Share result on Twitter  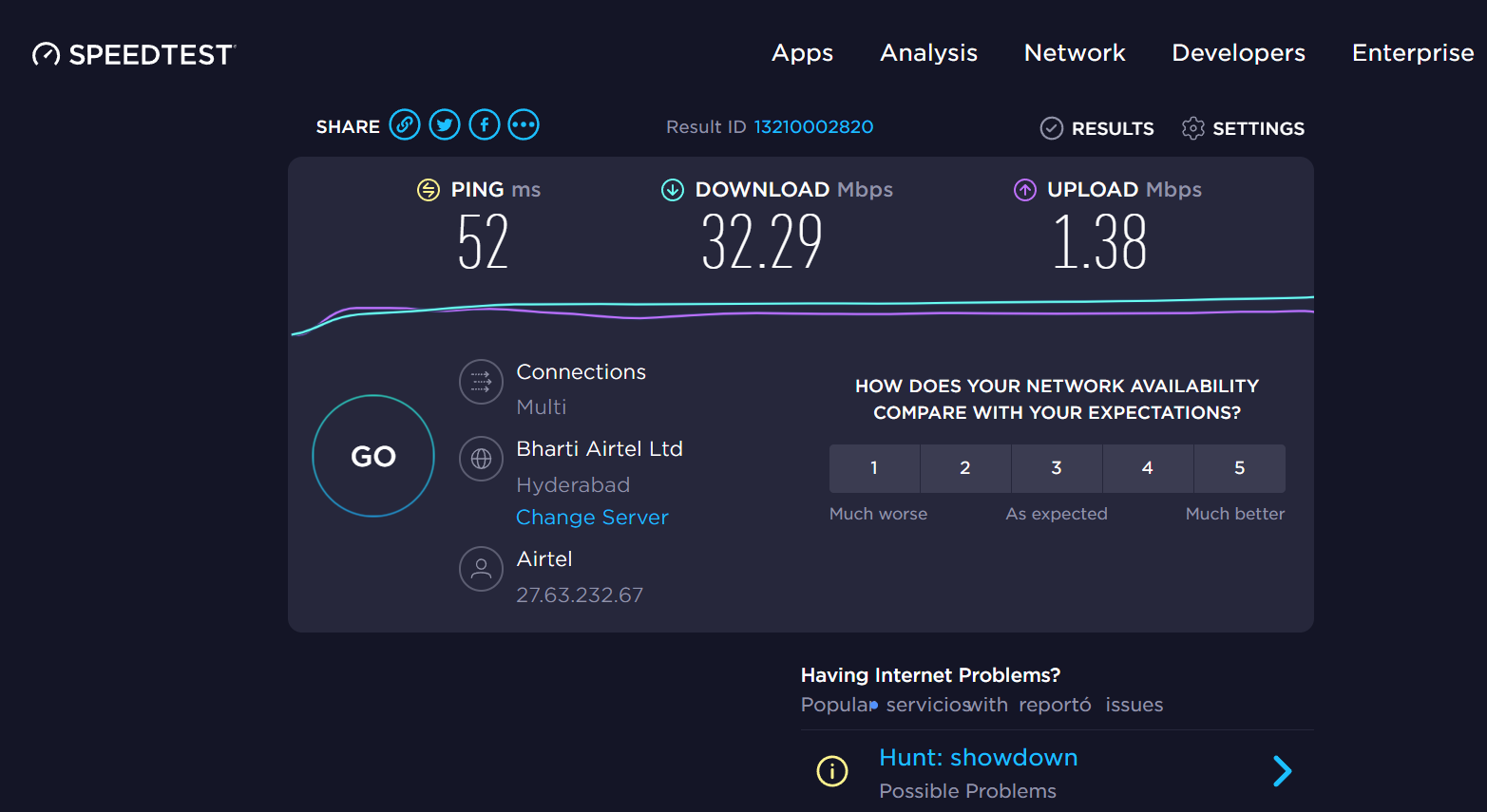[445, 125]
